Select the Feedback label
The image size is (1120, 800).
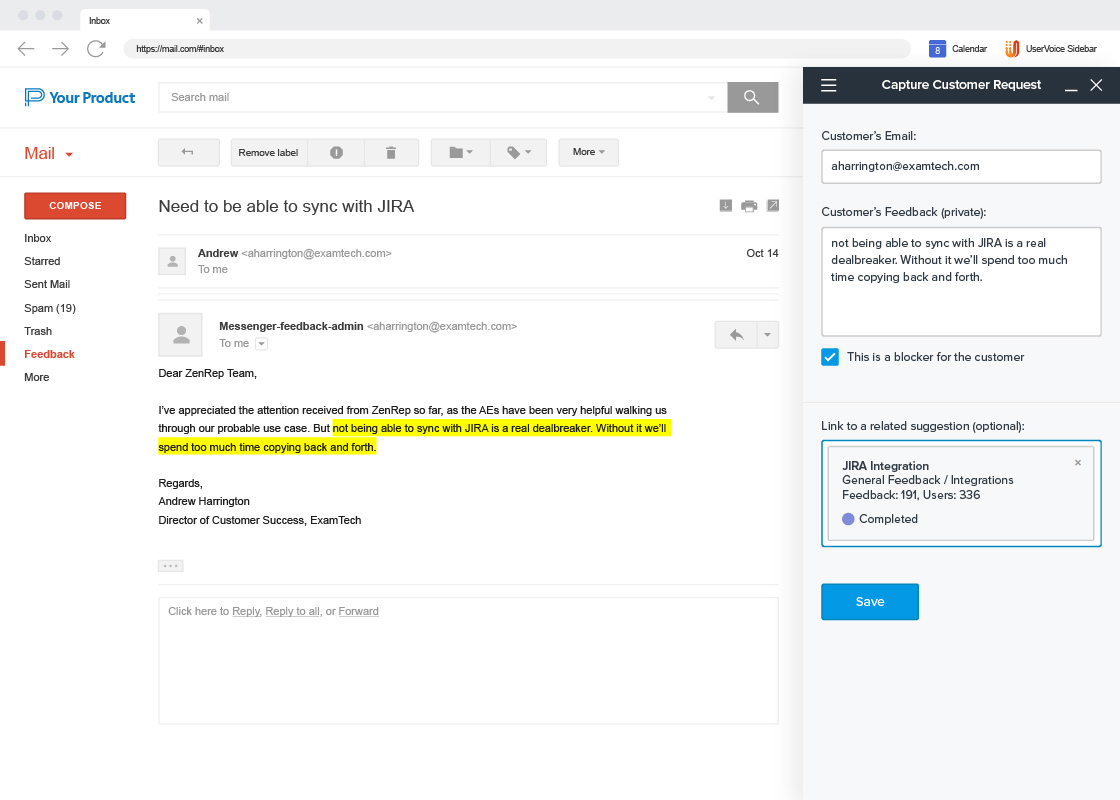[x=49, y=354]
